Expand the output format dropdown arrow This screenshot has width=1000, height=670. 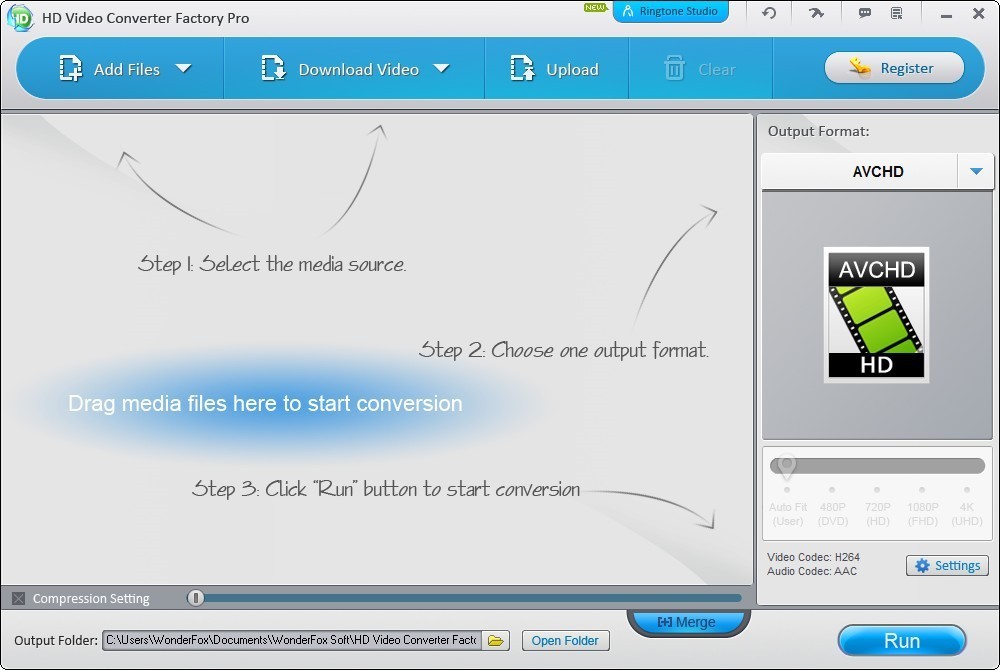(x=976, y=171)
